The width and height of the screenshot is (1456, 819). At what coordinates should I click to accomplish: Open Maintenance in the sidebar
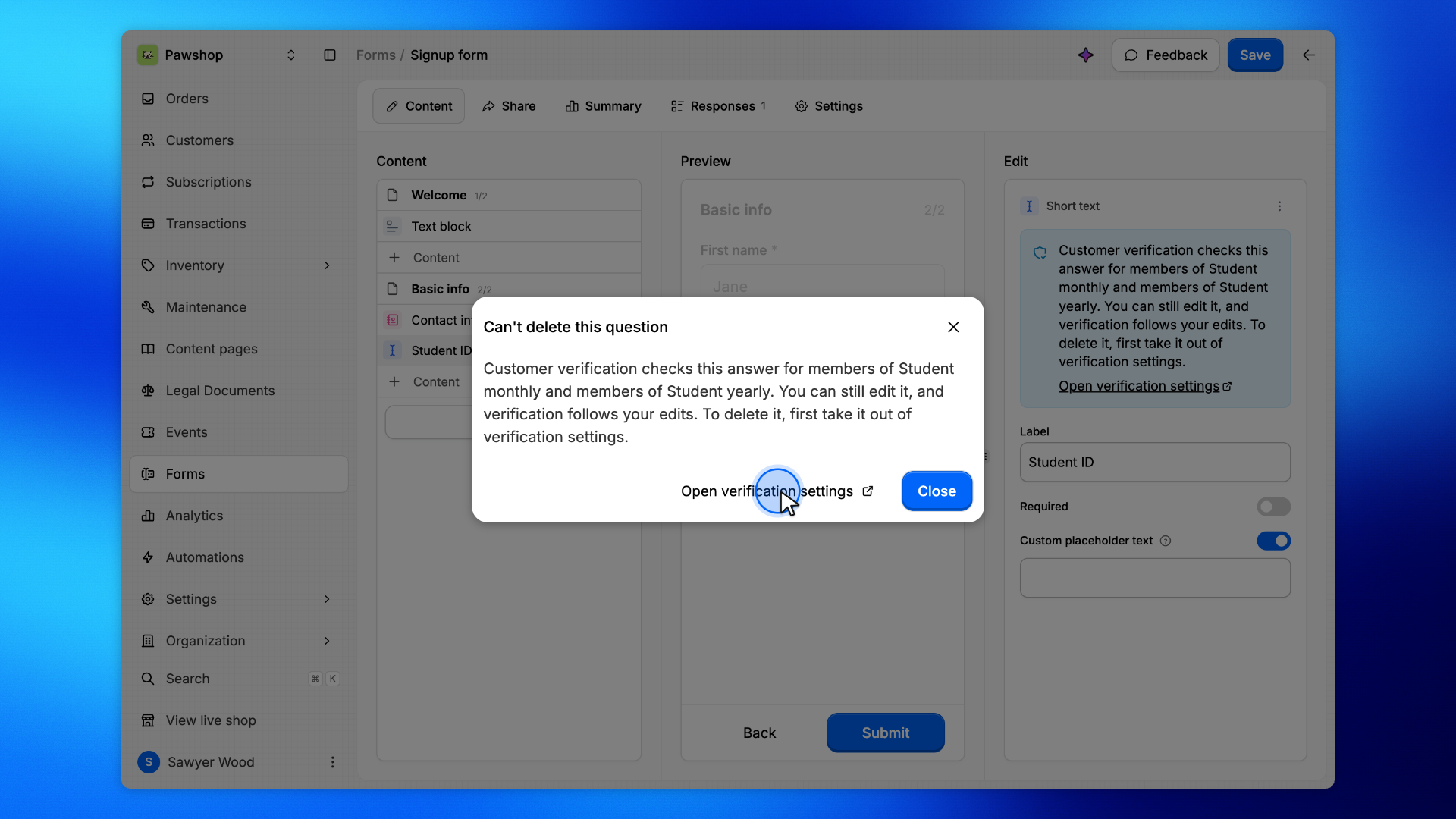tap(239, 307)
